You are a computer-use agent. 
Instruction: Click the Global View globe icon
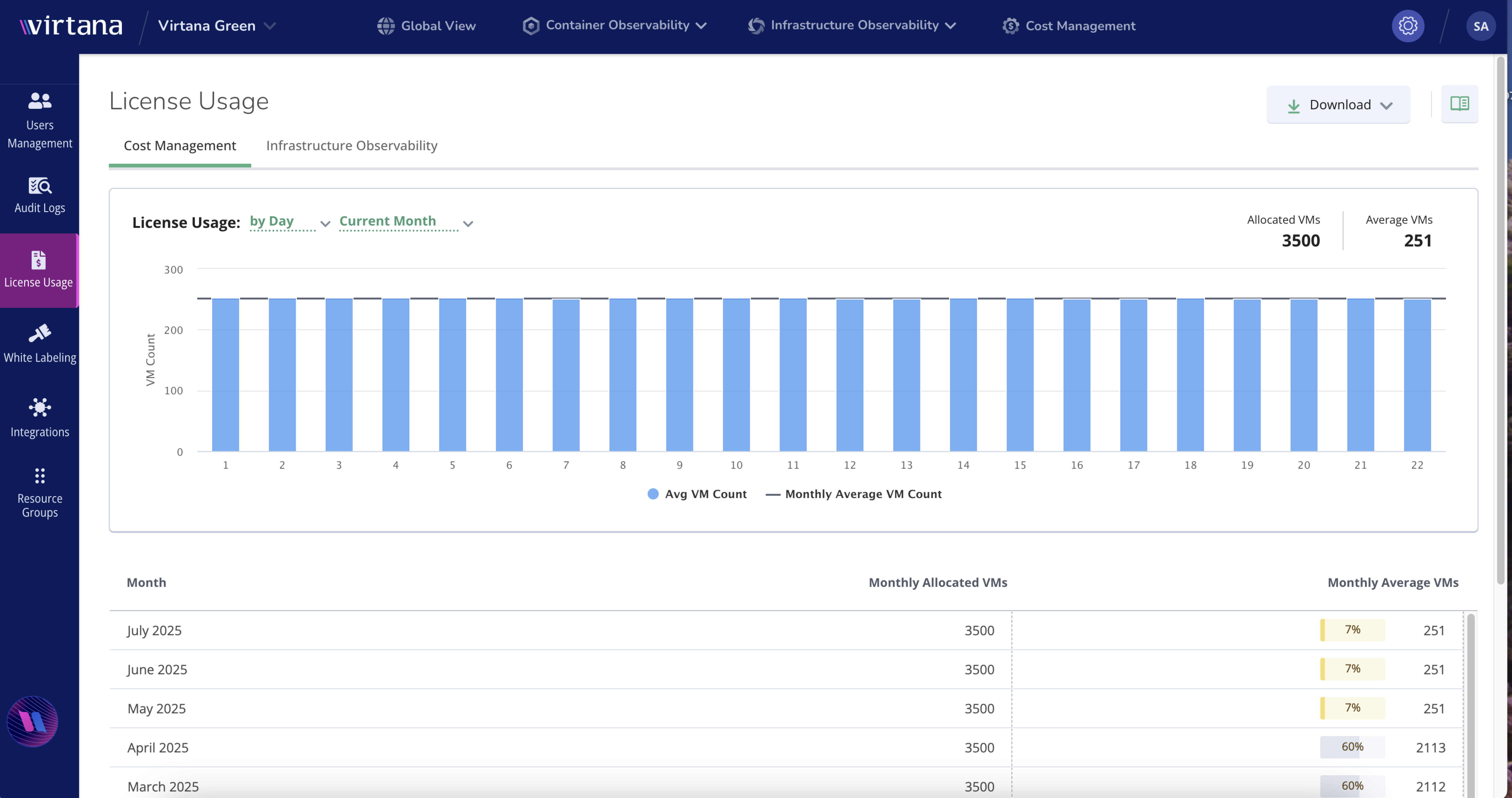pos(386,26)
